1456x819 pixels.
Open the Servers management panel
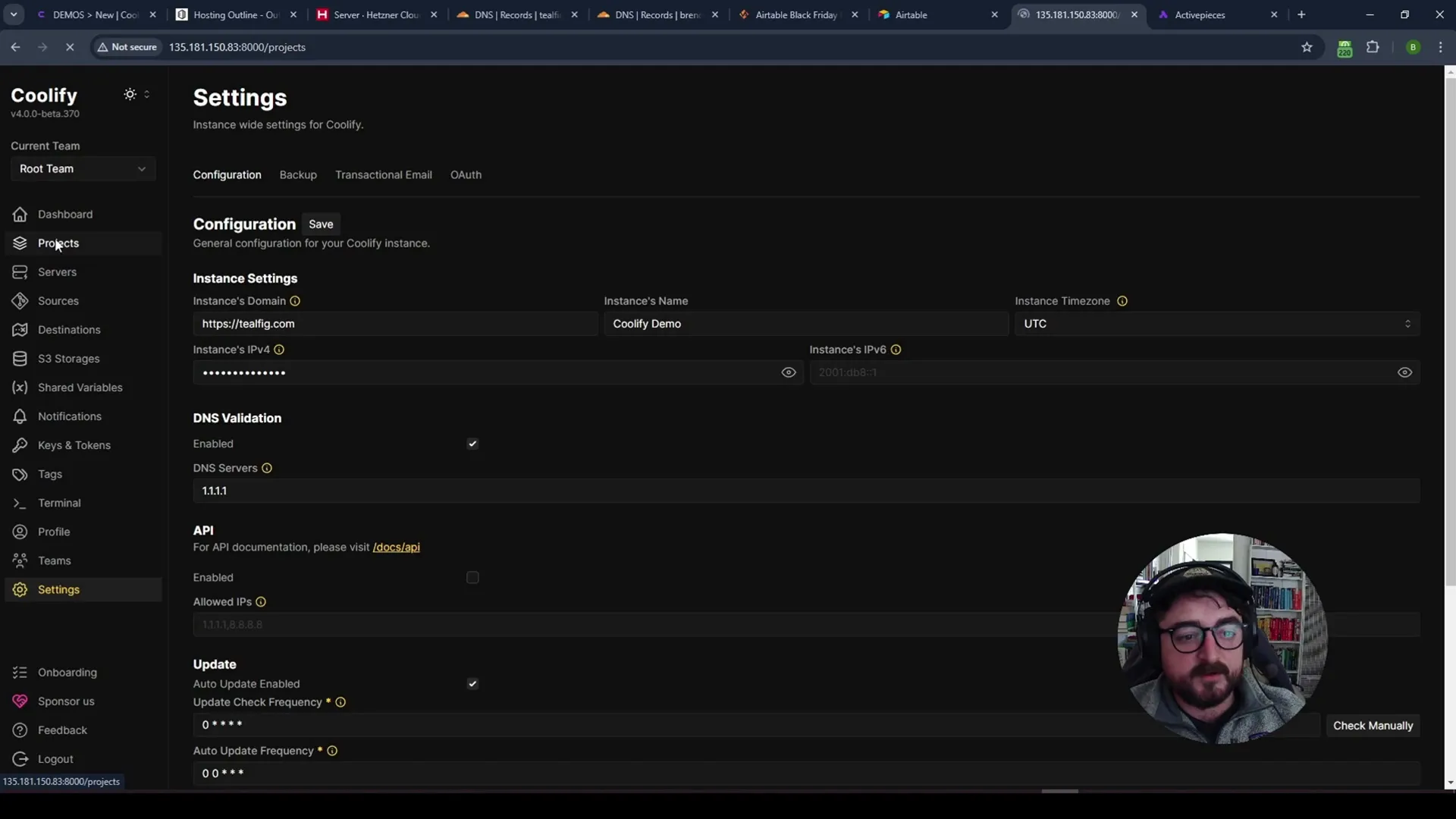point(57,271)
